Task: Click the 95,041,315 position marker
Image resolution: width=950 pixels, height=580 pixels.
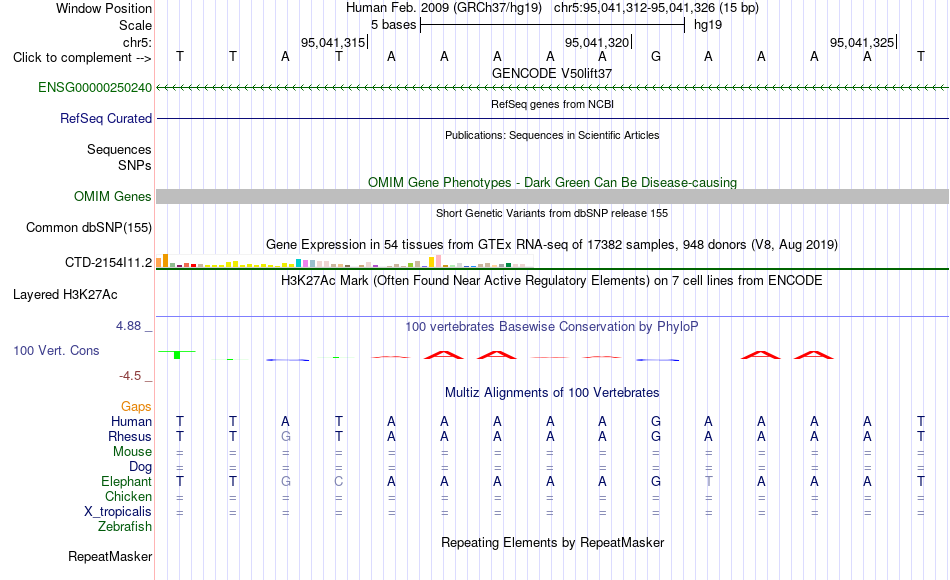Action: pos(333,42)
